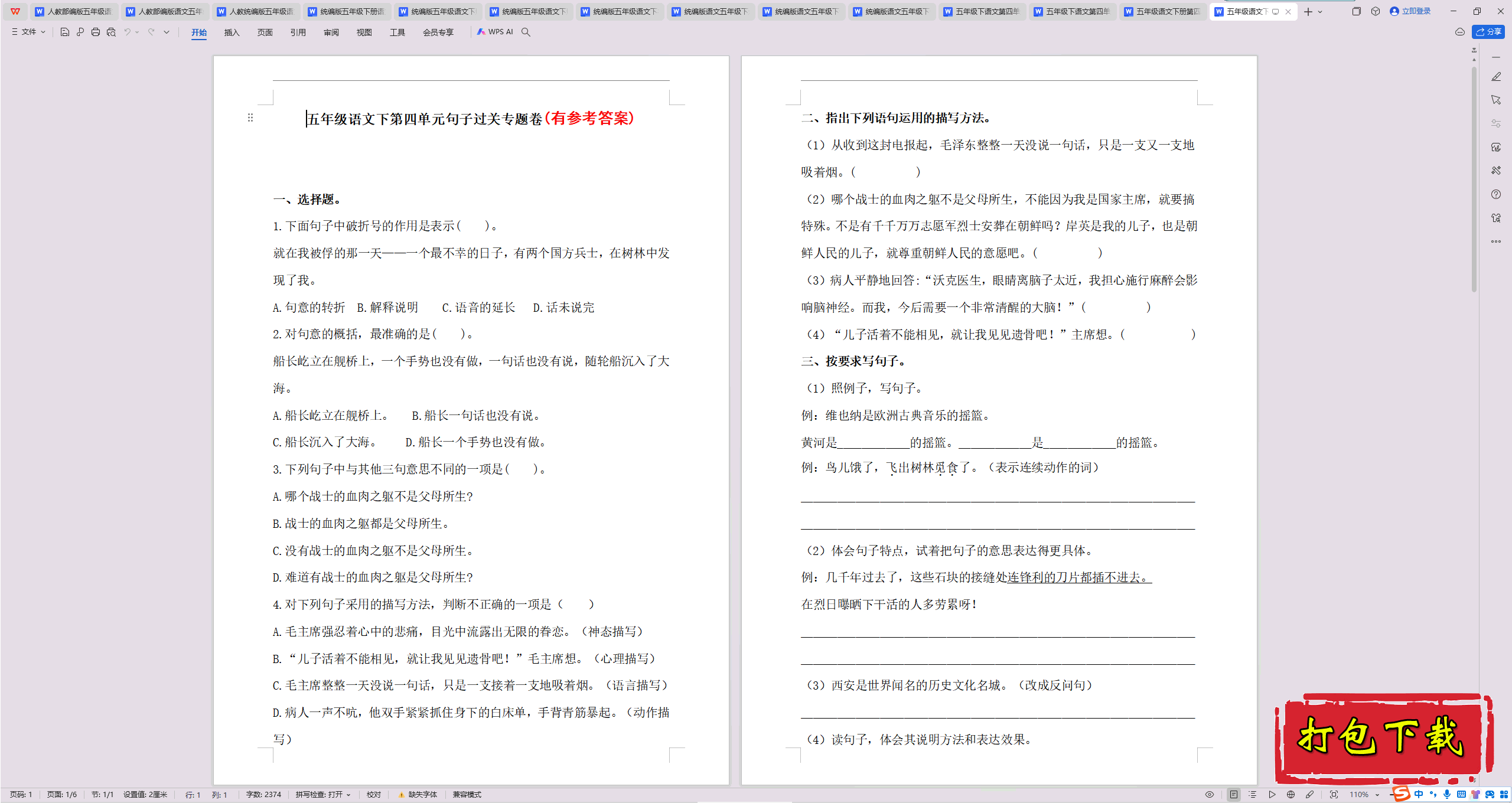
Task: Select the 引用 ribbon tab
Action: [298, 32]
